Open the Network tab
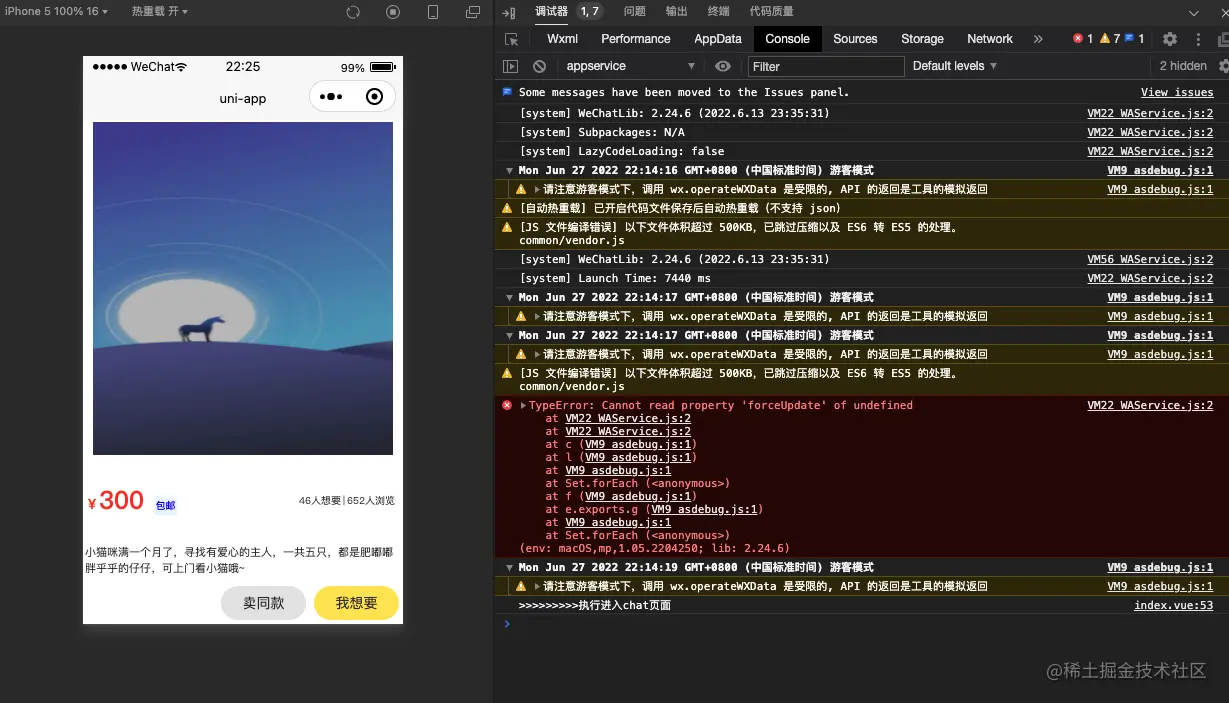 990,39
